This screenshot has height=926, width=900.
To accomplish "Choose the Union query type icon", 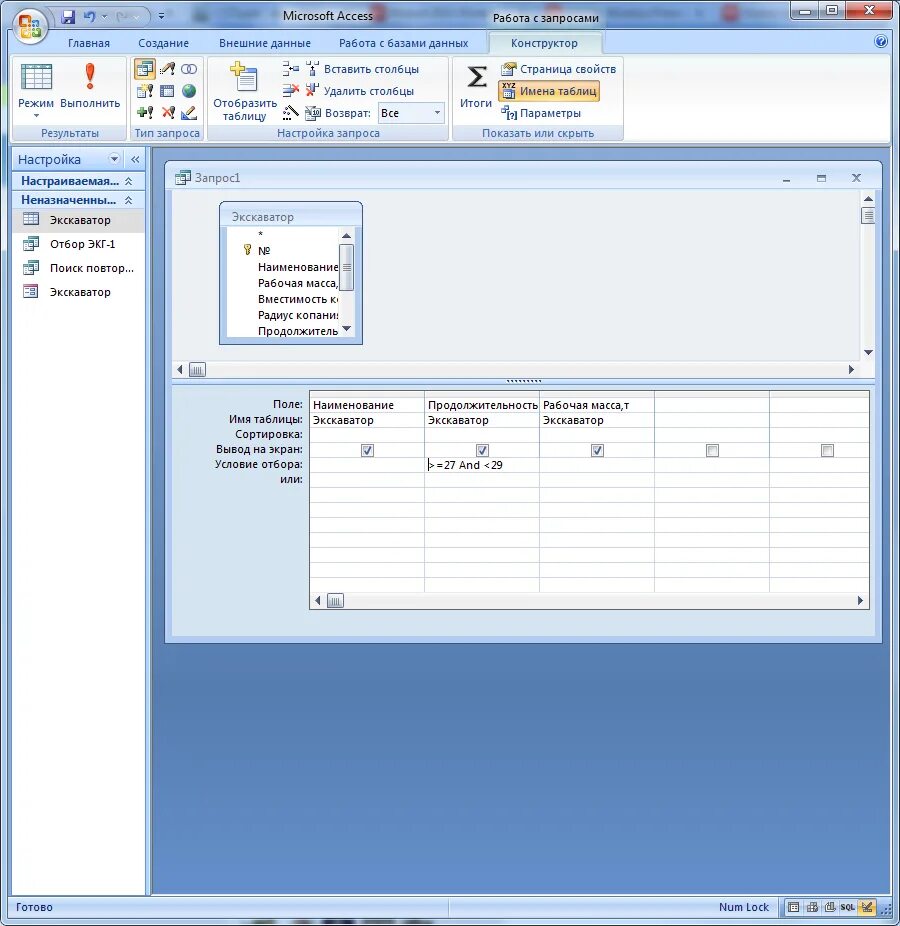I will (x=189, y=69).
